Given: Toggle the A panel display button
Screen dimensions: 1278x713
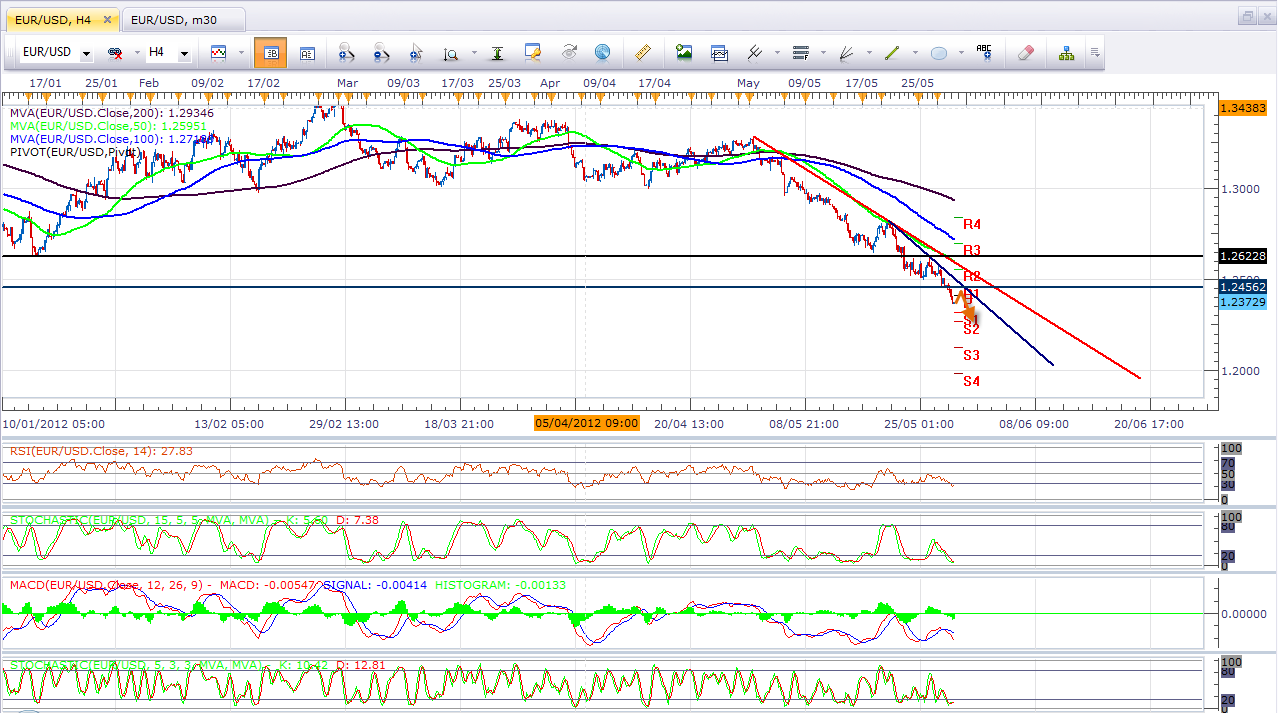Looking at the screenshot, I should 307,52.
